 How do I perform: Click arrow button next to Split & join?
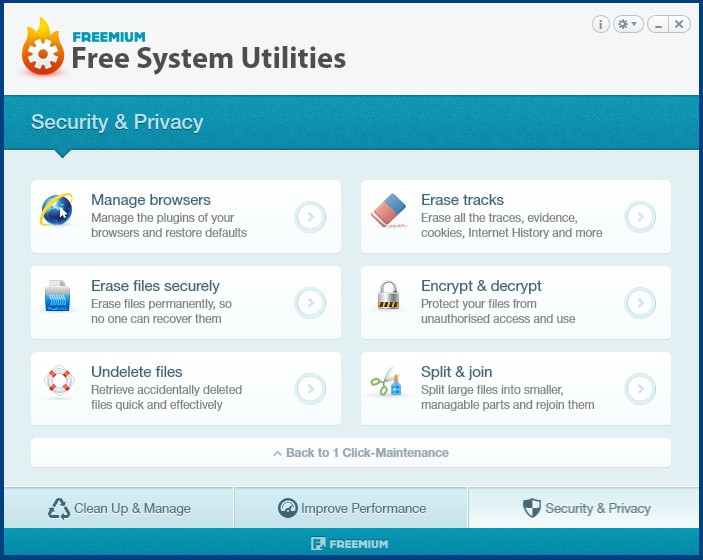640,389
